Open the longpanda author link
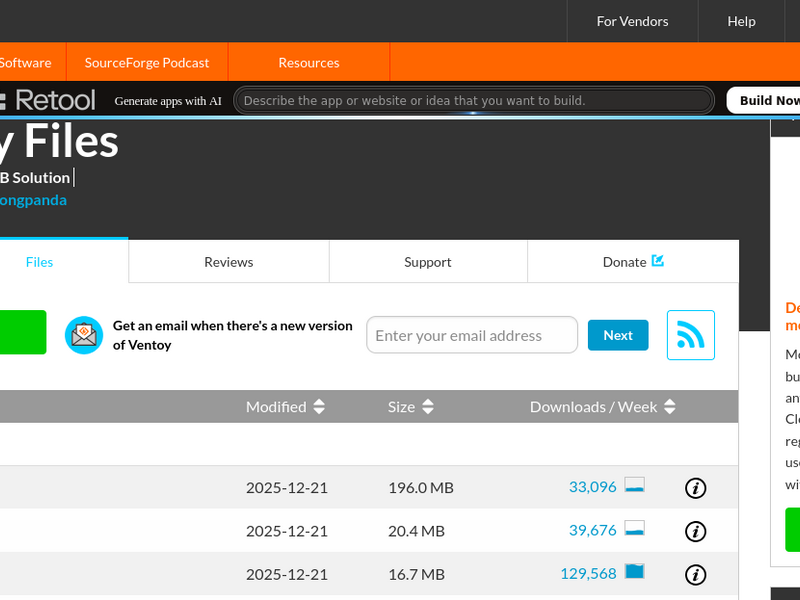 tap(33, 200)
